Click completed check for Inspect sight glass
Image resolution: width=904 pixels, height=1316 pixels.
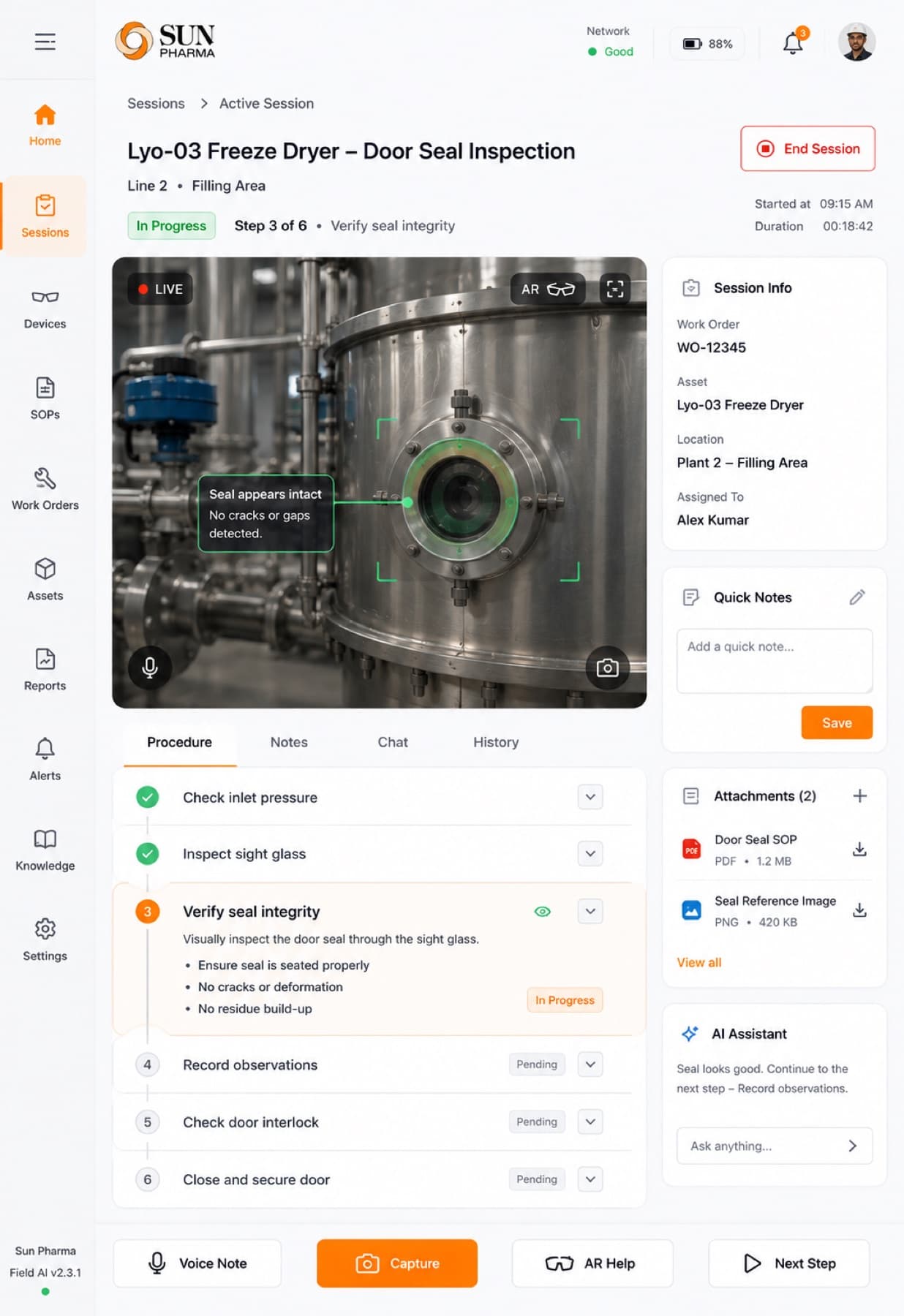(148, 853)
